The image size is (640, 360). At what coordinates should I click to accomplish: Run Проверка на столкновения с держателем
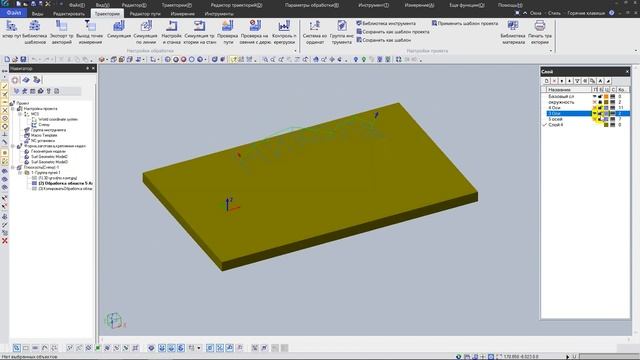255,32
